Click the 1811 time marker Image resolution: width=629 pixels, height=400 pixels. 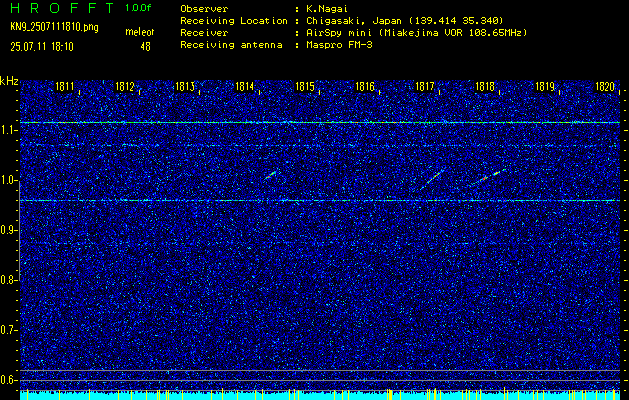[64, 86]
